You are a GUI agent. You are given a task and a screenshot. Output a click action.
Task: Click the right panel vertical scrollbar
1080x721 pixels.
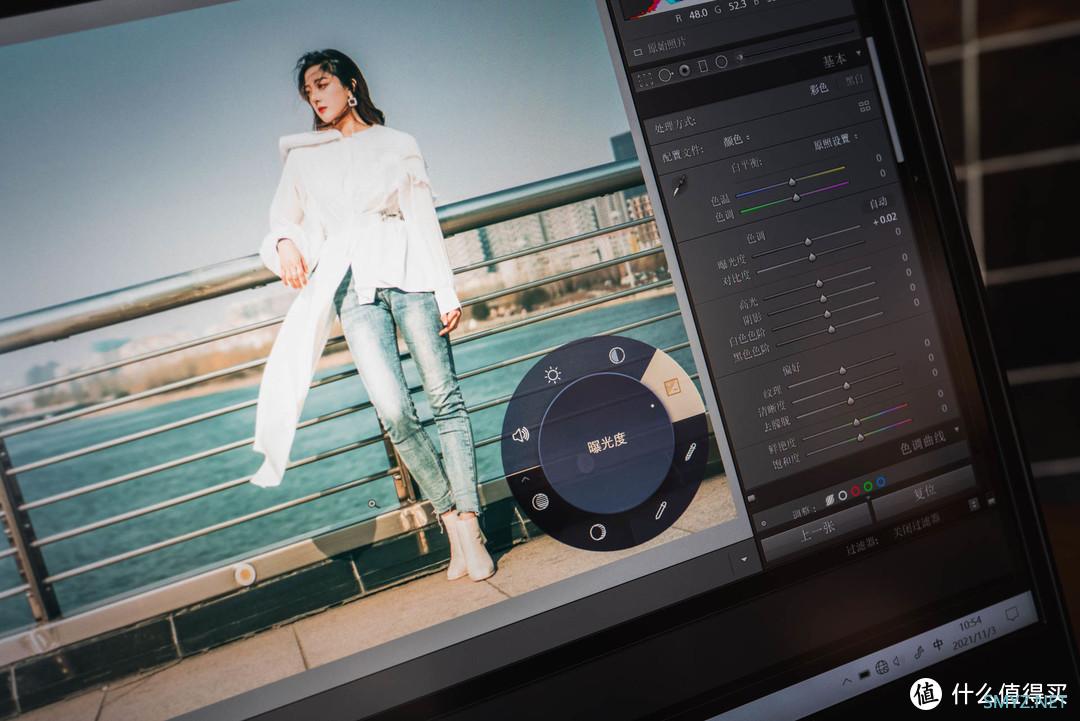[884, 101]
